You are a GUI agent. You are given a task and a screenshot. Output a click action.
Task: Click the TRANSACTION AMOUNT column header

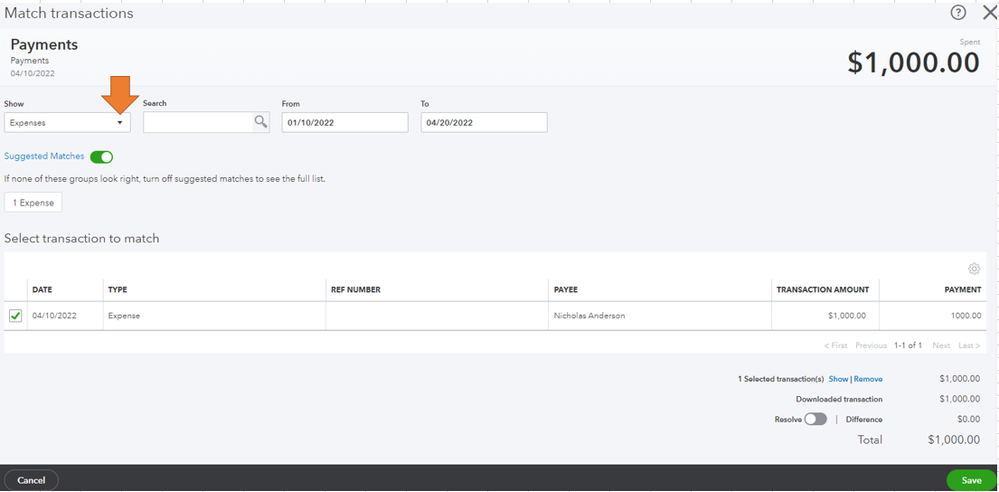click(x=823, y=289)
